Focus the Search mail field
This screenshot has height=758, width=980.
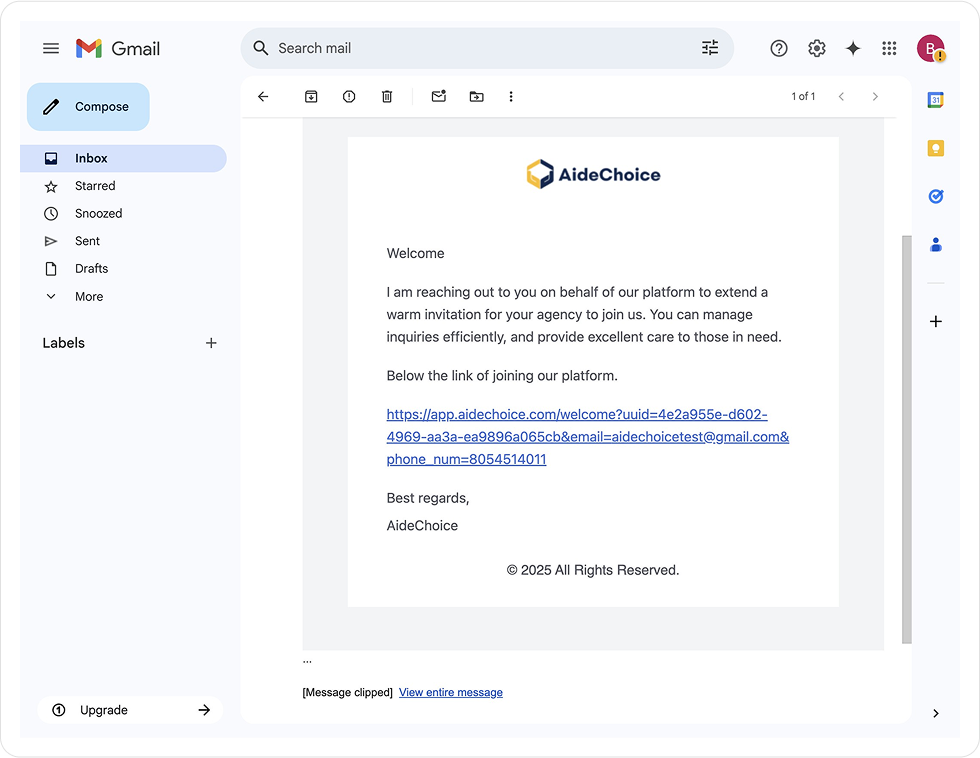click(487, 48)
